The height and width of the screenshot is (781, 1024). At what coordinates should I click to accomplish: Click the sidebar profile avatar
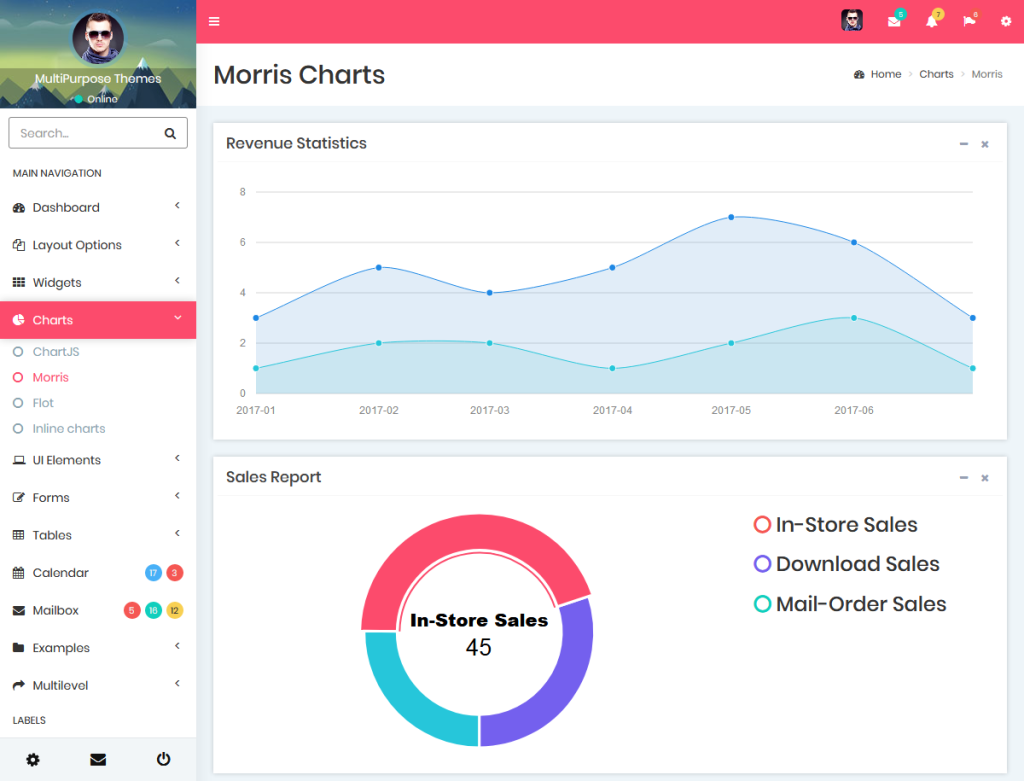[98, 39]
